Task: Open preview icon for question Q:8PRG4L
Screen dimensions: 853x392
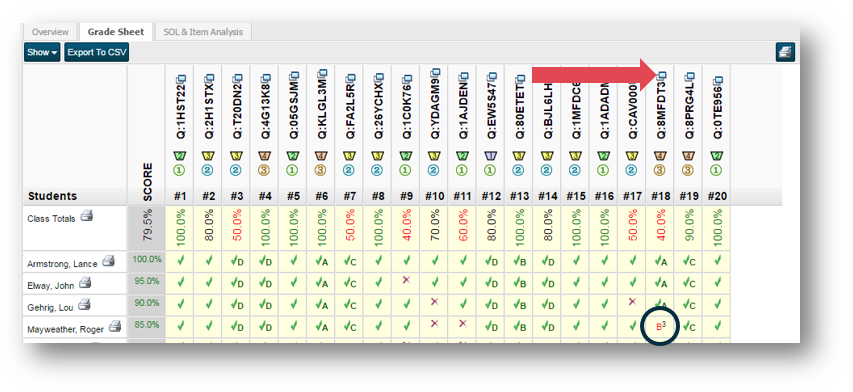Action: pyautogui.click(x=690, y=76)
